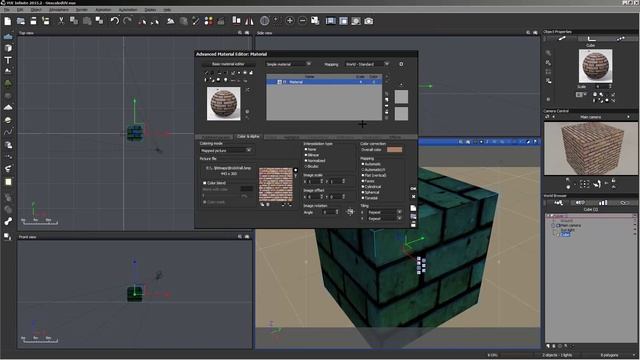Cancel the material editor with the X button
640x360 pixels.
413,197
